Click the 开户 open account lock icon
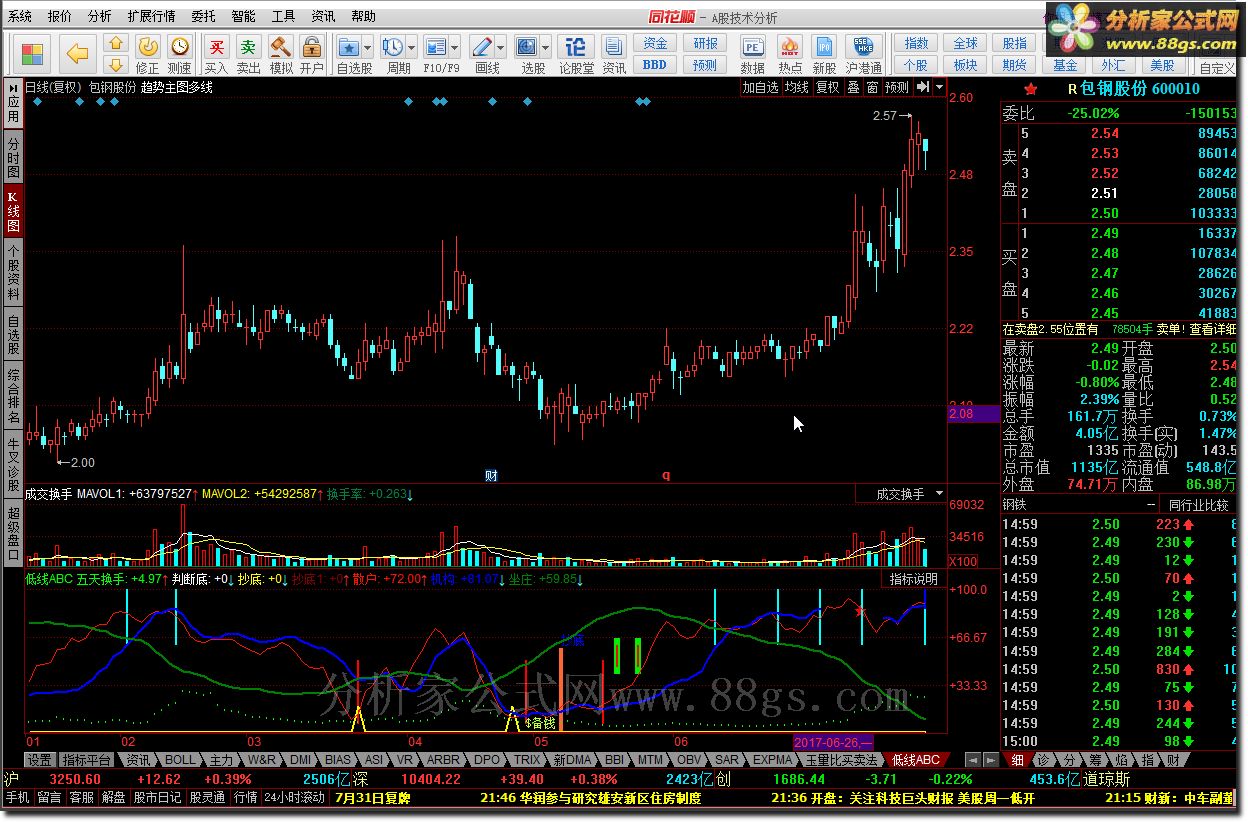The width and height of the screenshot is (1248, 822). point(312,54)
